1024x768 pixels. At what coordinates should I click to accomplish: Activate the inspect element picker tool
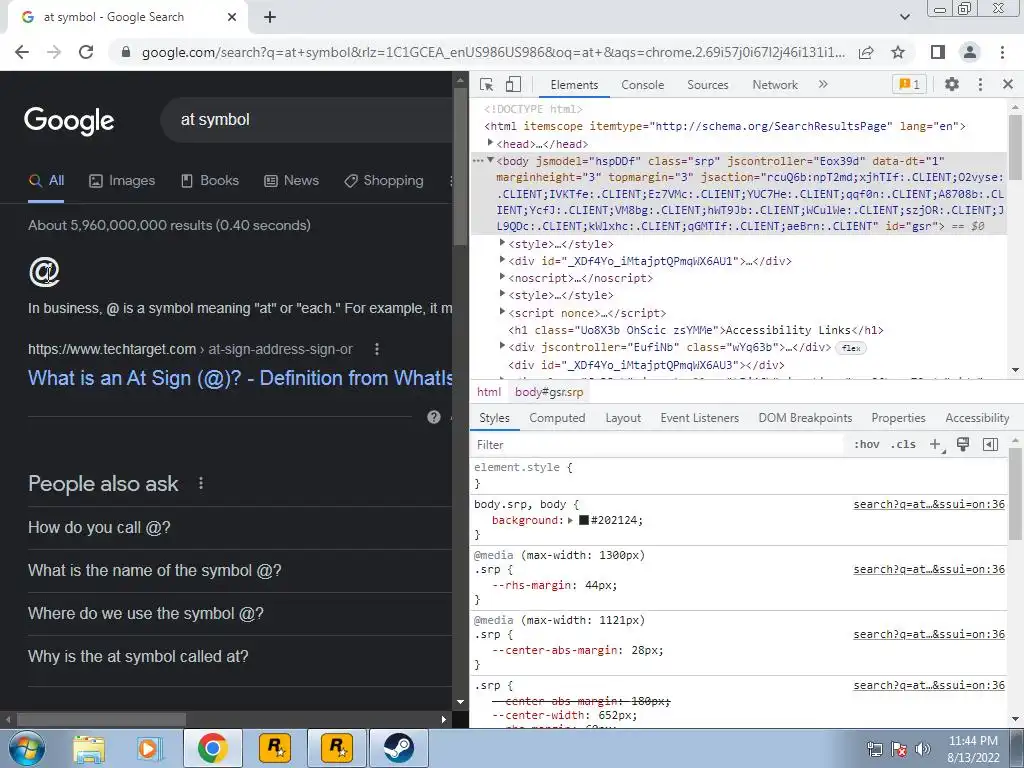click(487, 84)
